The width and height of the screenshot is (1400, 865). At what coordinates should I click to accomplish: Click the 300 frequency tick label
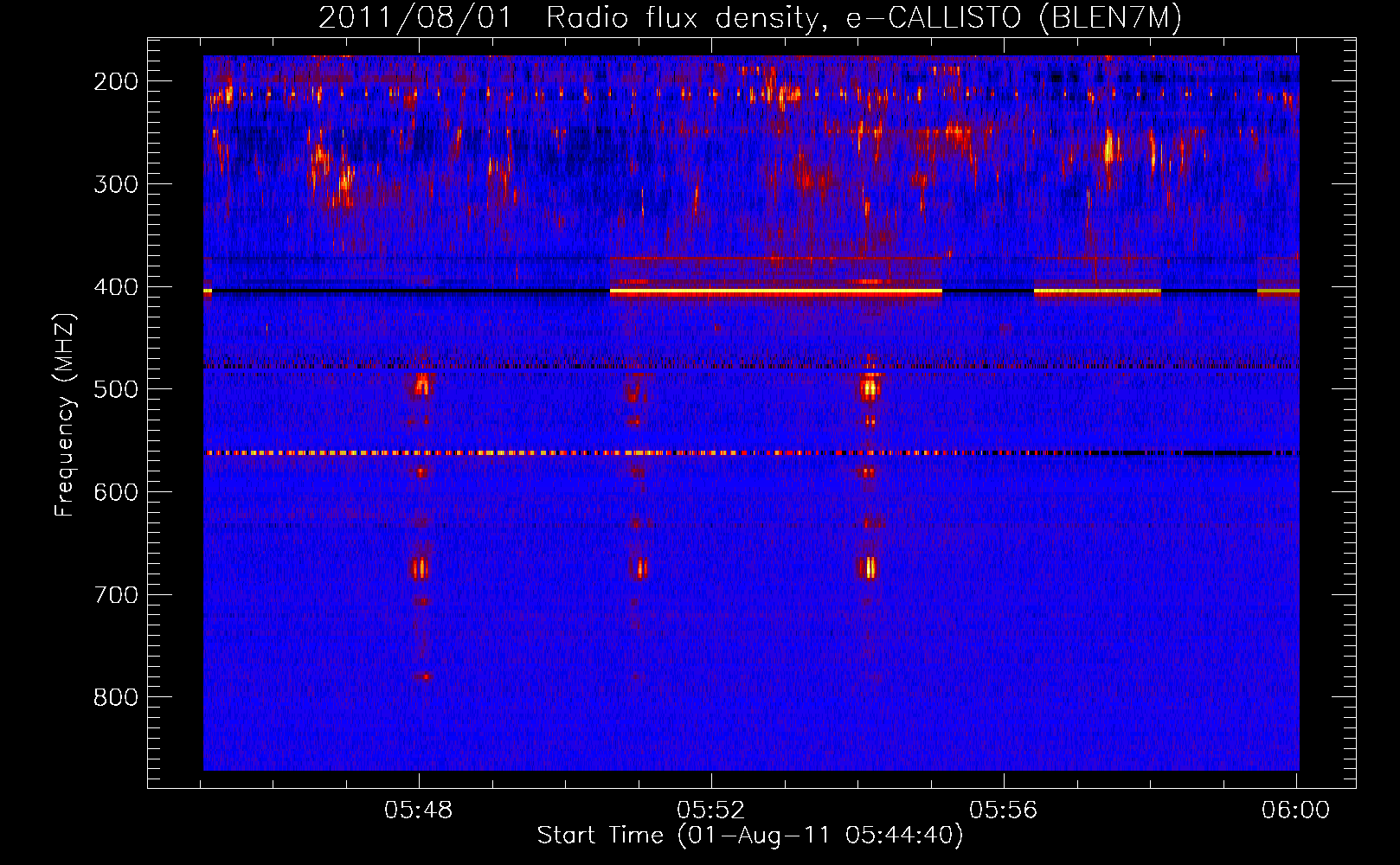(x=116, y=184)
